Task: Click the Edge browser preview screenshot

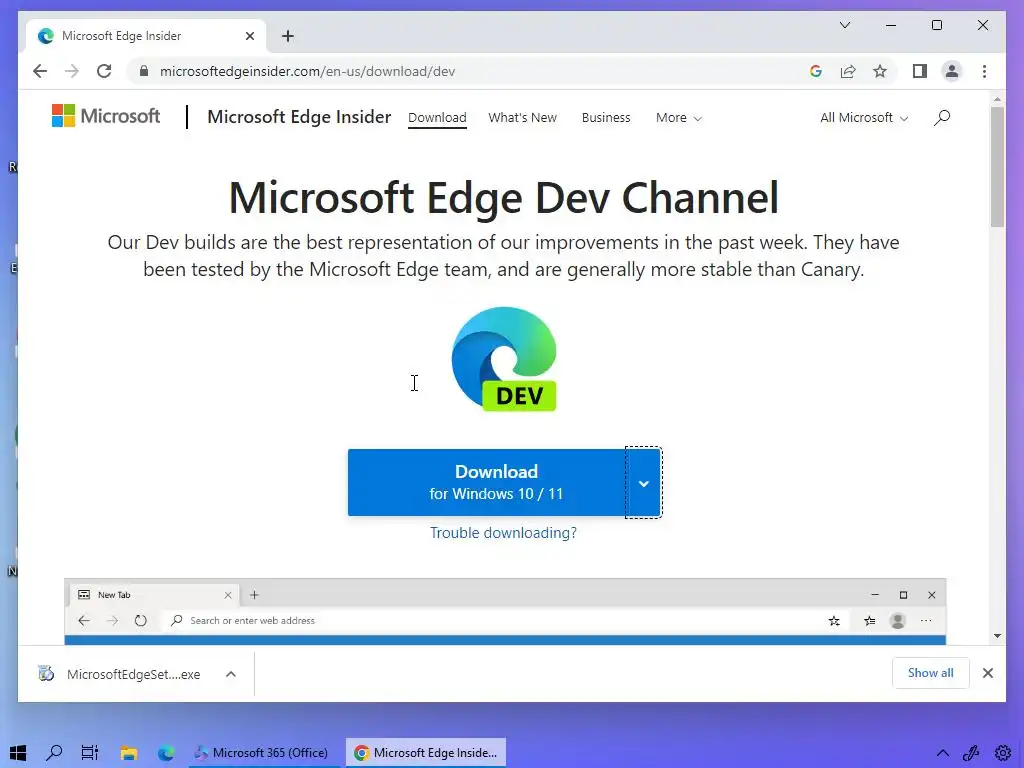Action: point(505,611)
